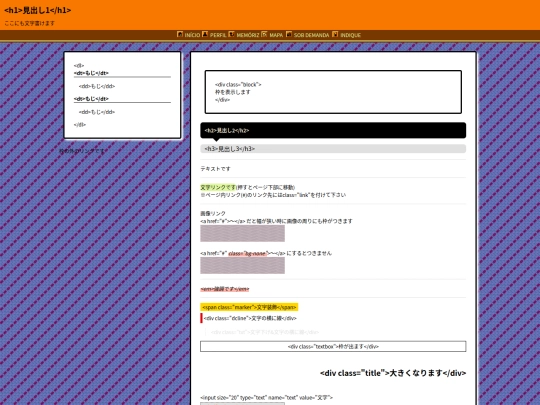Click the pink highlighted class="bg-none" text

[247, 253]
